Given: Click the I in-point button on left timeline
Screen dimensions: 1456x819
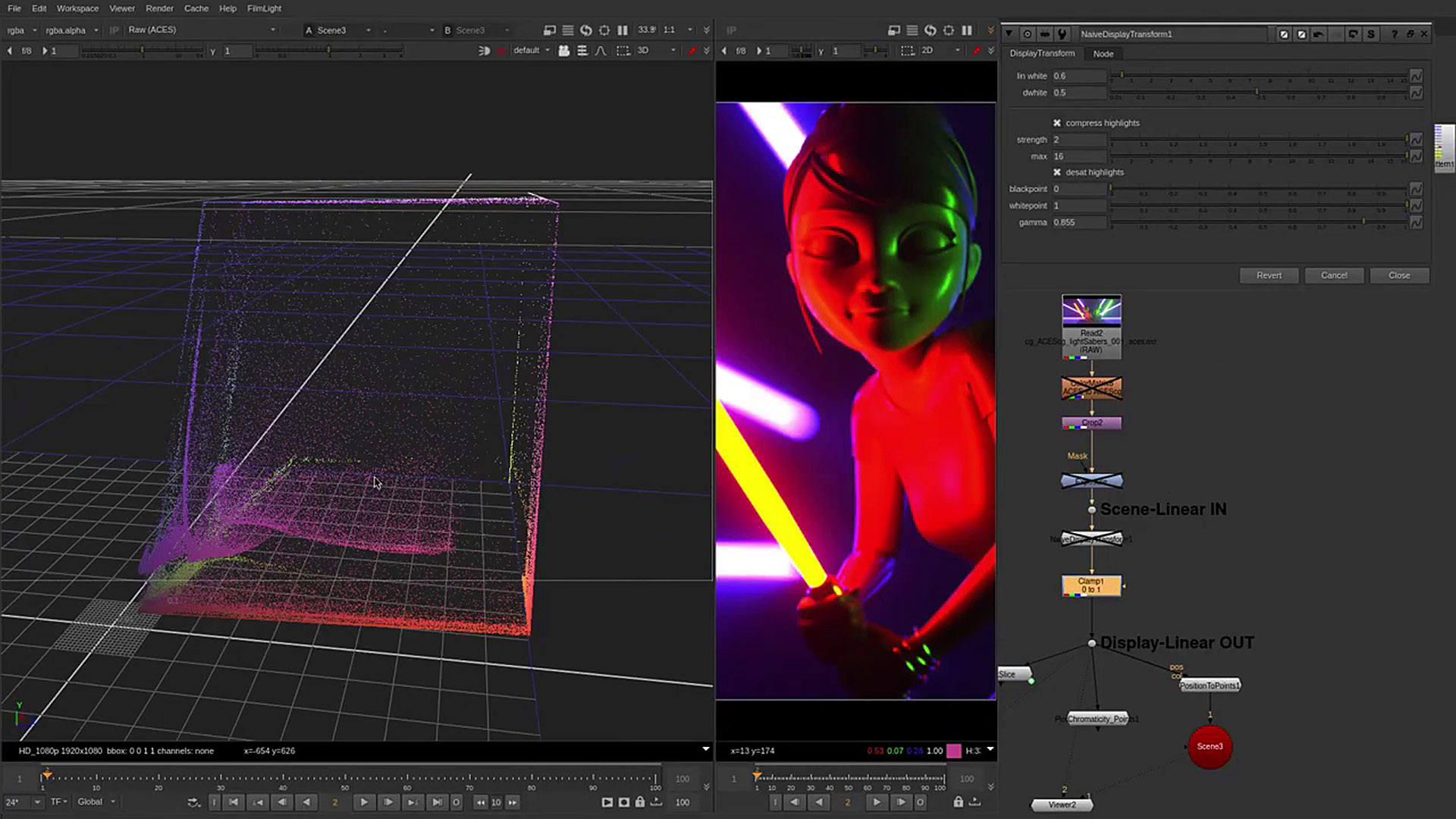Looking at the screenshot, I should pyautogui.click(x=214, y=802).
